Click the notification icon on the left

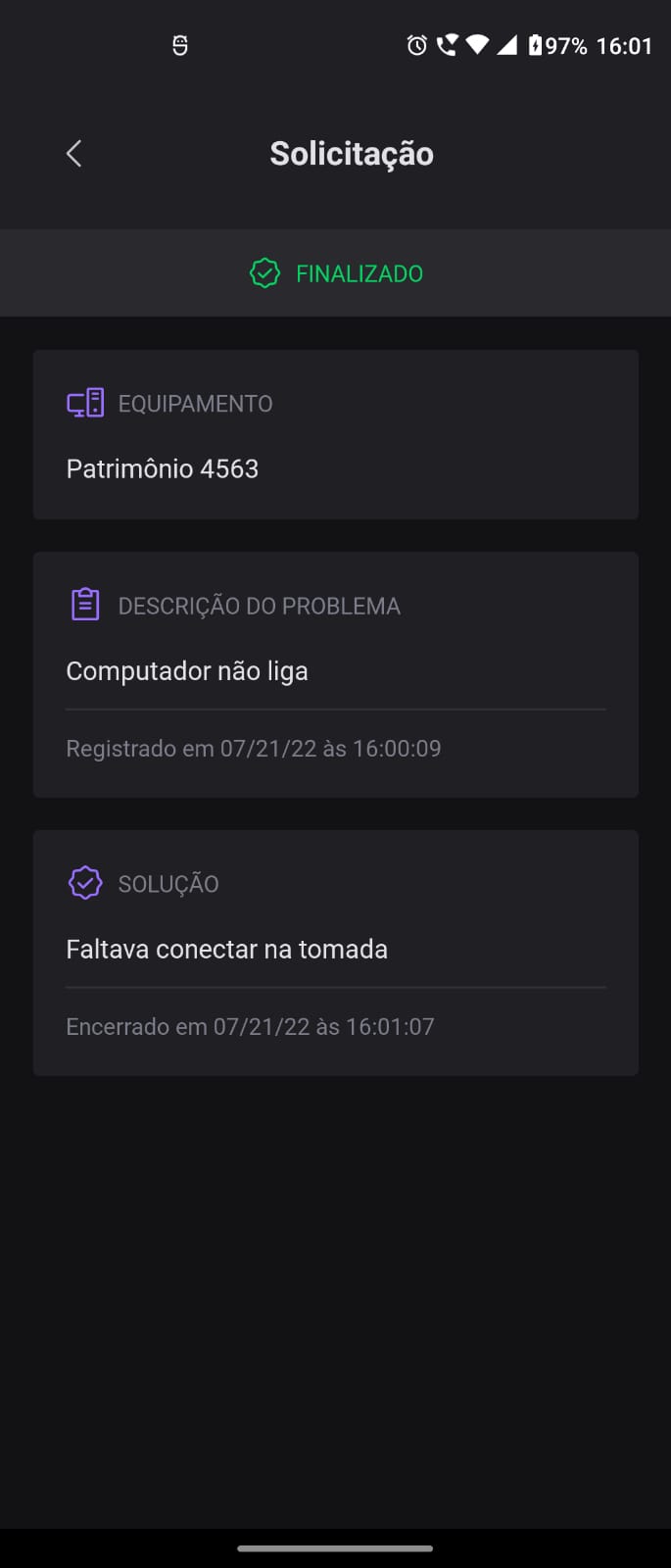point(179,44)
